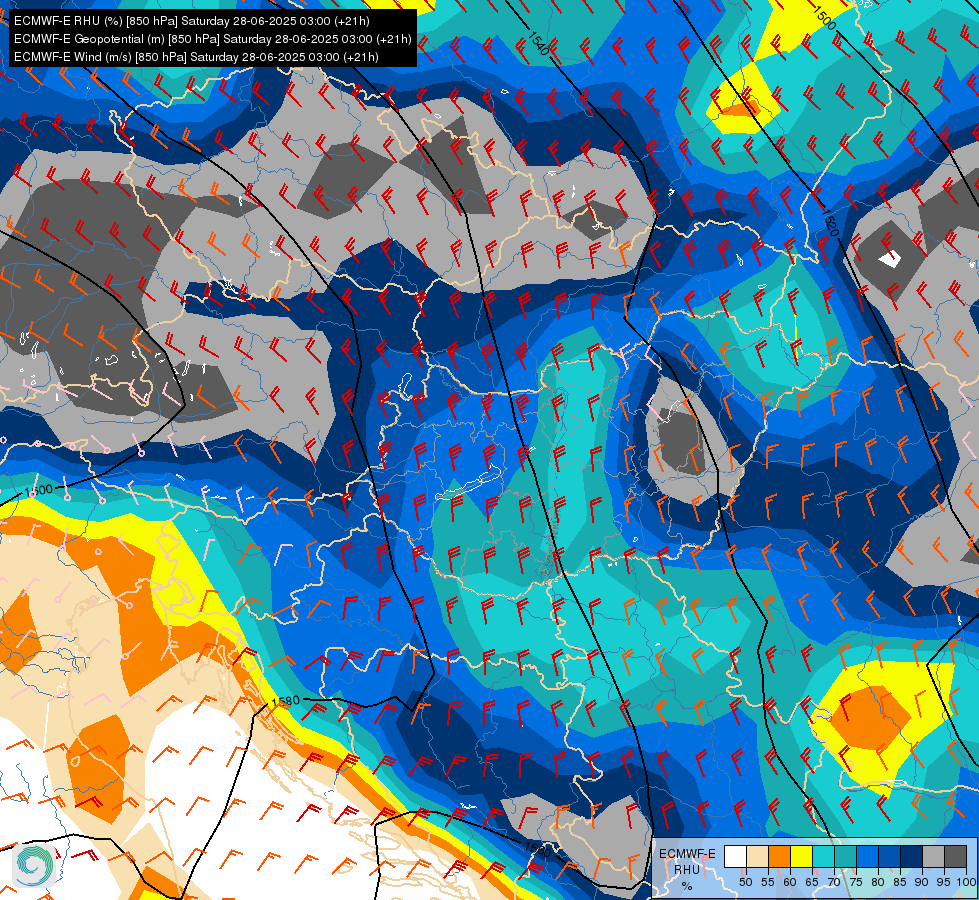
Task: Click the swirl logo icon on the map
Action: click(x=34, y=864)
